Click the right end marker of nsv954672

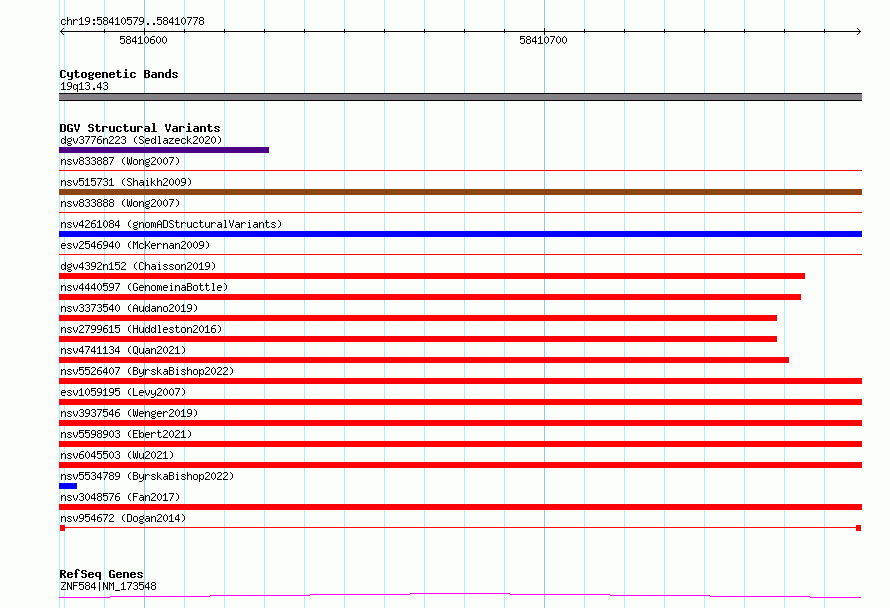[859, 528]
